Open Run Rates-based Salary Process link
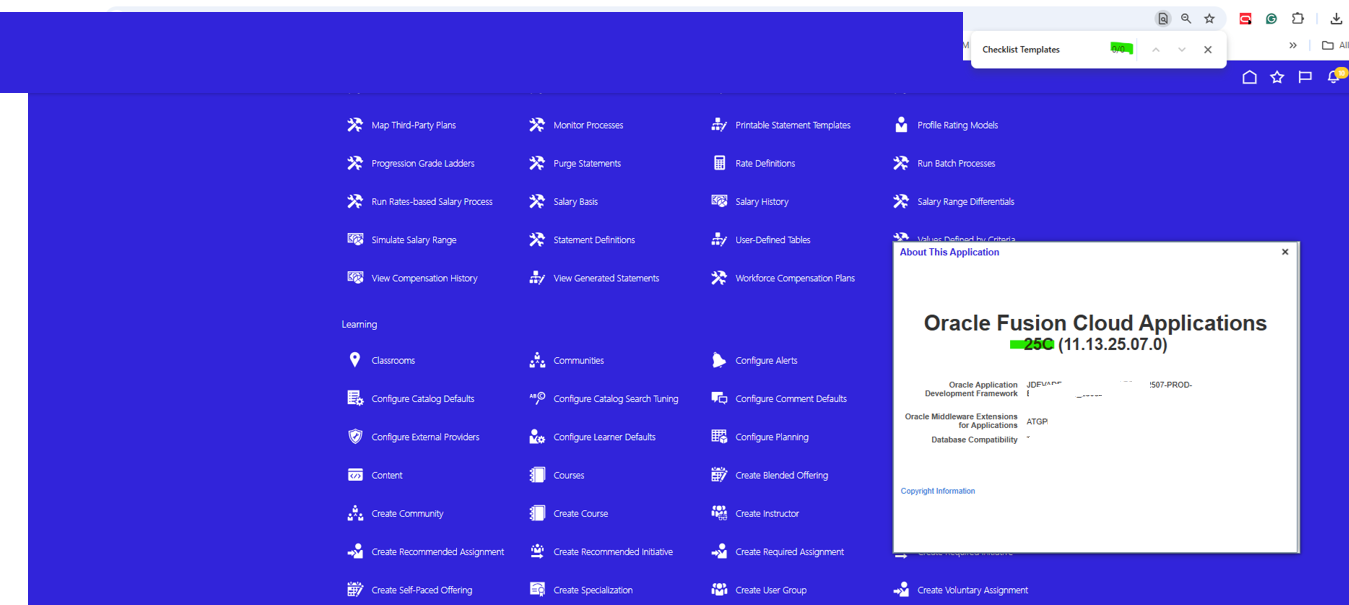1349x605 pixels. pyautogui.click(x=432, y=202)
